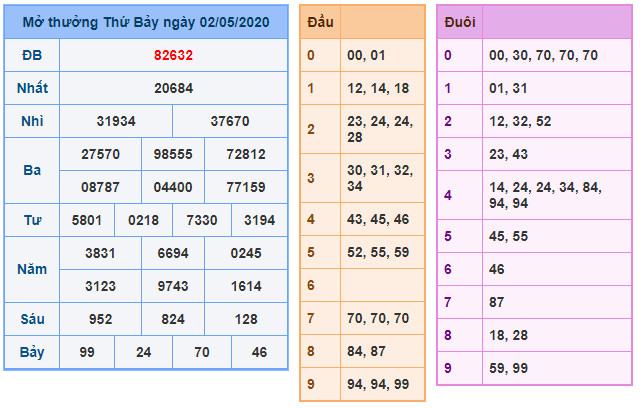640x408 pixels.
Task: Select fifth prize number 6694
Action: click(x=173, y=253)
